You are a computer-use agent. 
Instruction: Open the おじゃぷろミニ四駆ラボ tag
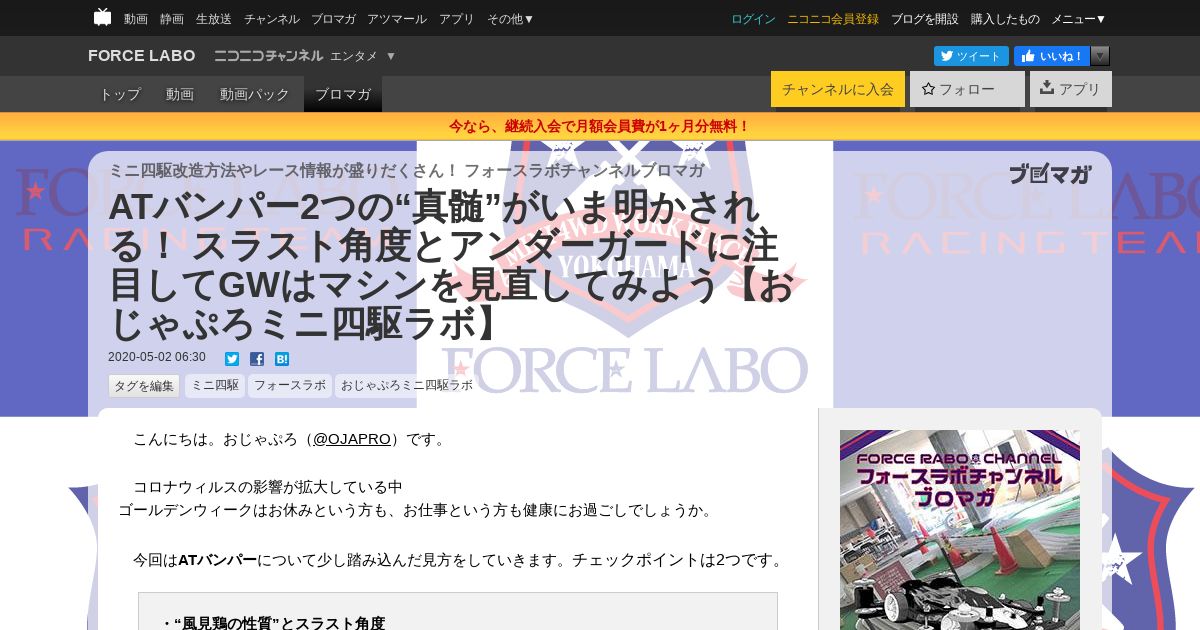[x=406, y=385]
